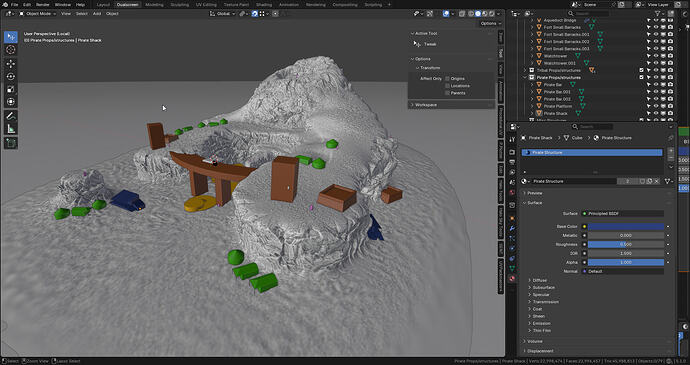The width and height of the screenshot is (690, 365).
Task: Open the File menu
Action: (15, 4)
